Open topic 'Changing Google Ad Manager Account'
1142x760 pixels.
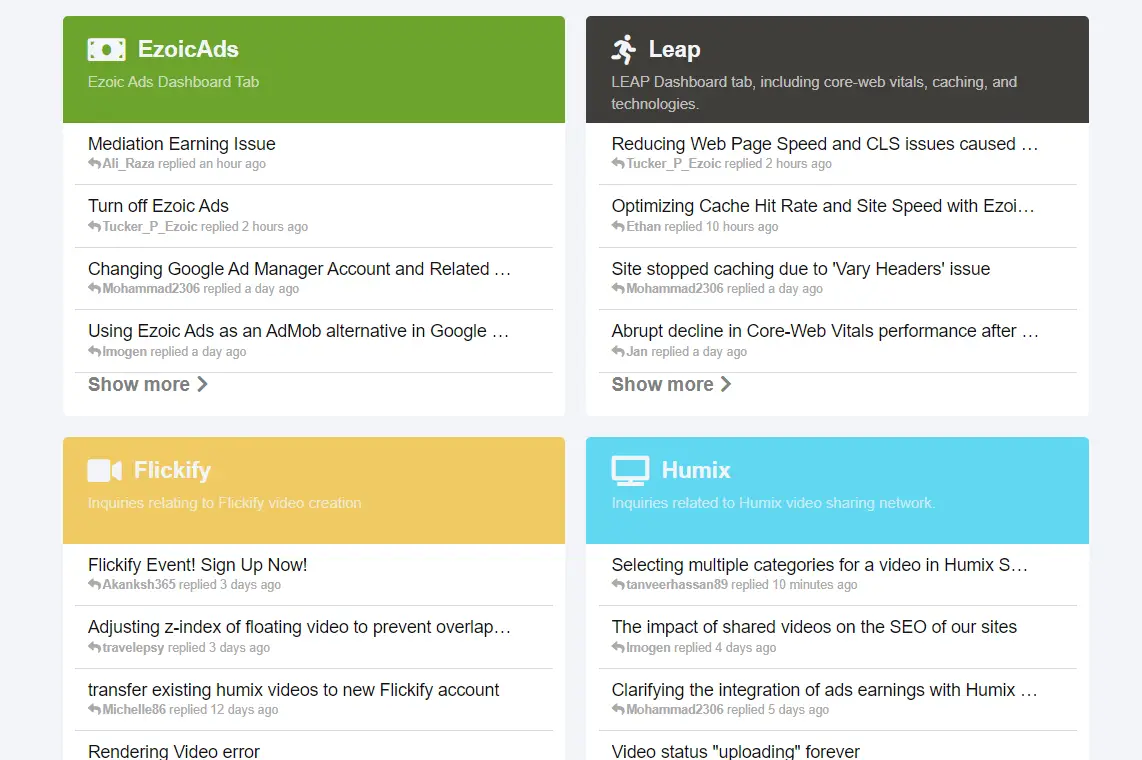299,269
